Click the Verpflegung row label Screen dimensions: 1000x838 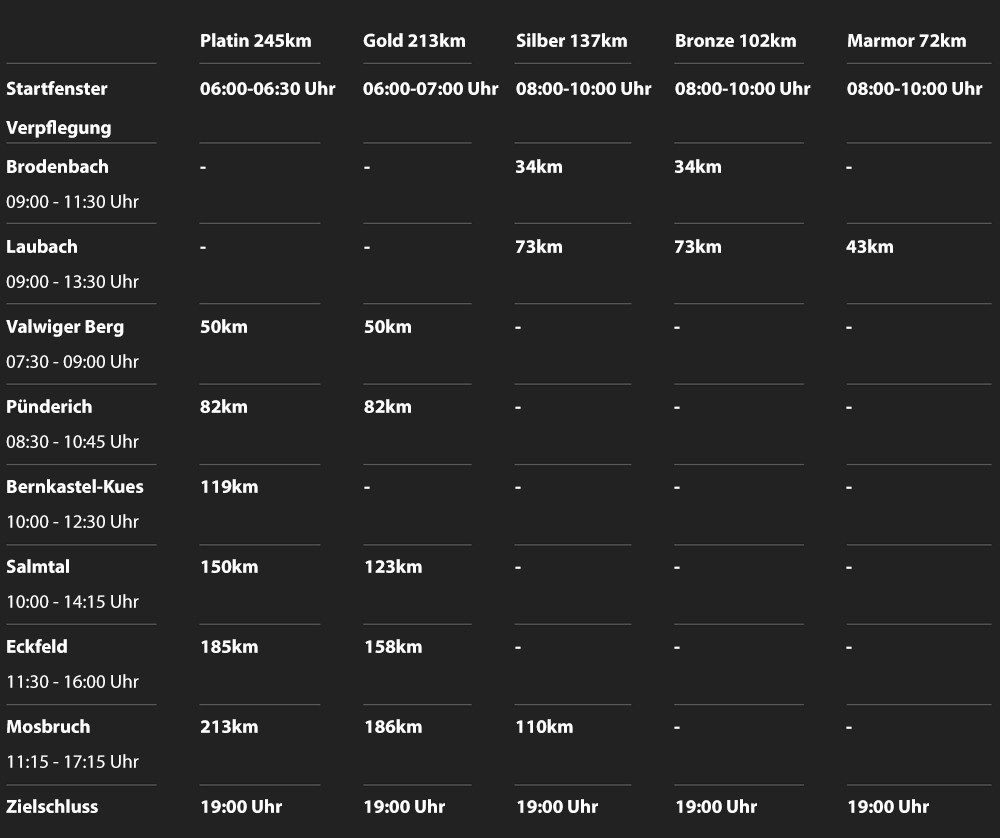point(58,128)
